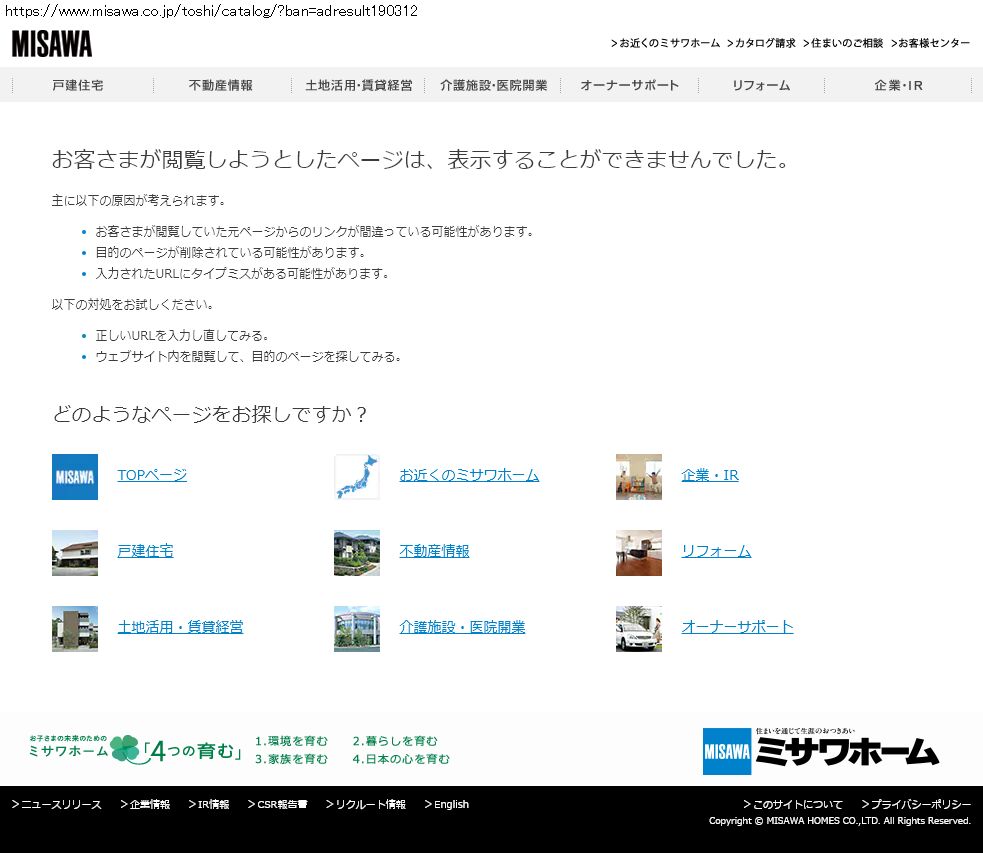983x853 pixels.
Task: Click the カタログ請求 header link
Action: coord(765,44)
